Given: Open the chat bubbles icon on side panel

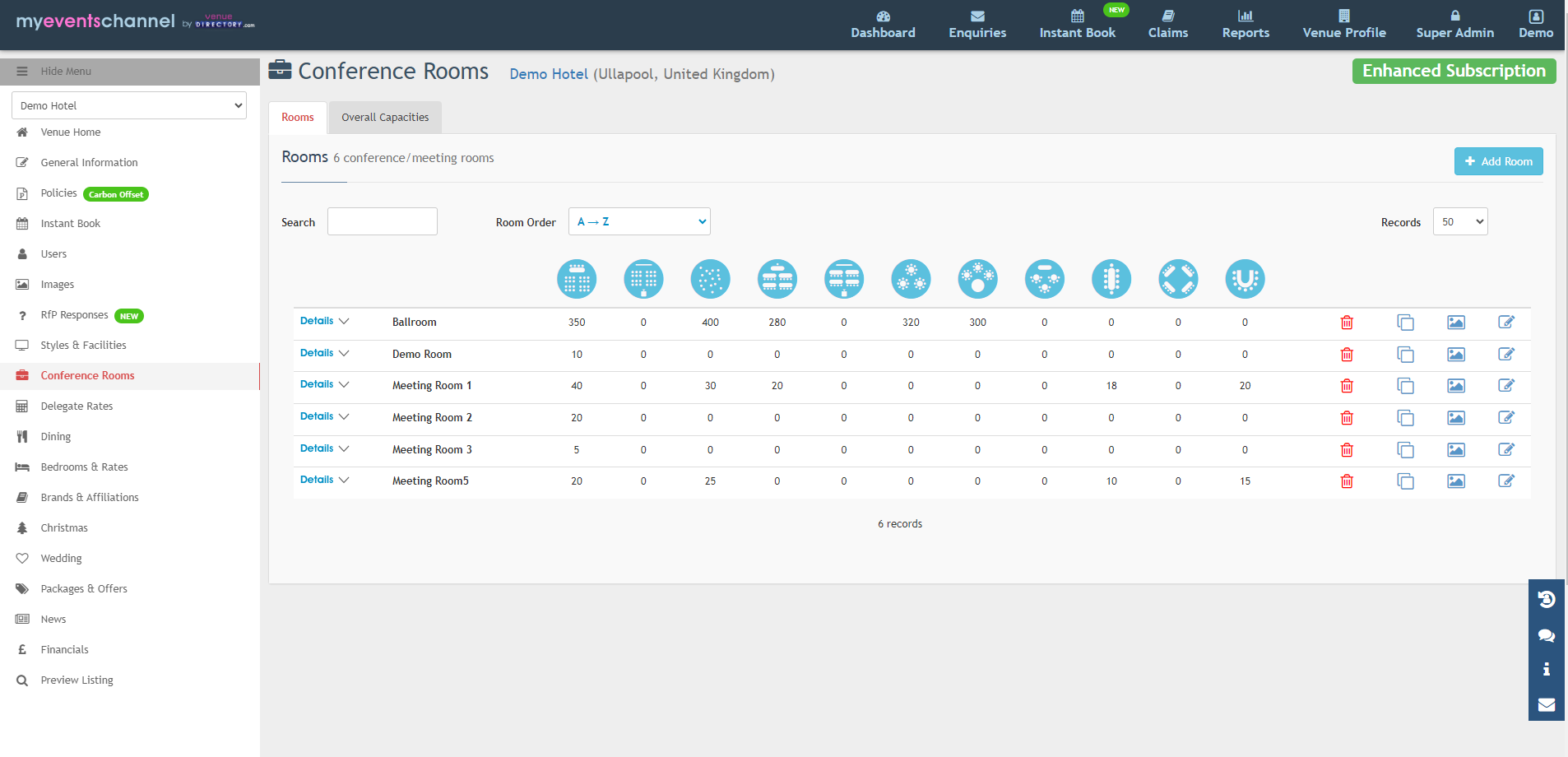Looking at the screenshot, I should click(x=1547, y=635).
